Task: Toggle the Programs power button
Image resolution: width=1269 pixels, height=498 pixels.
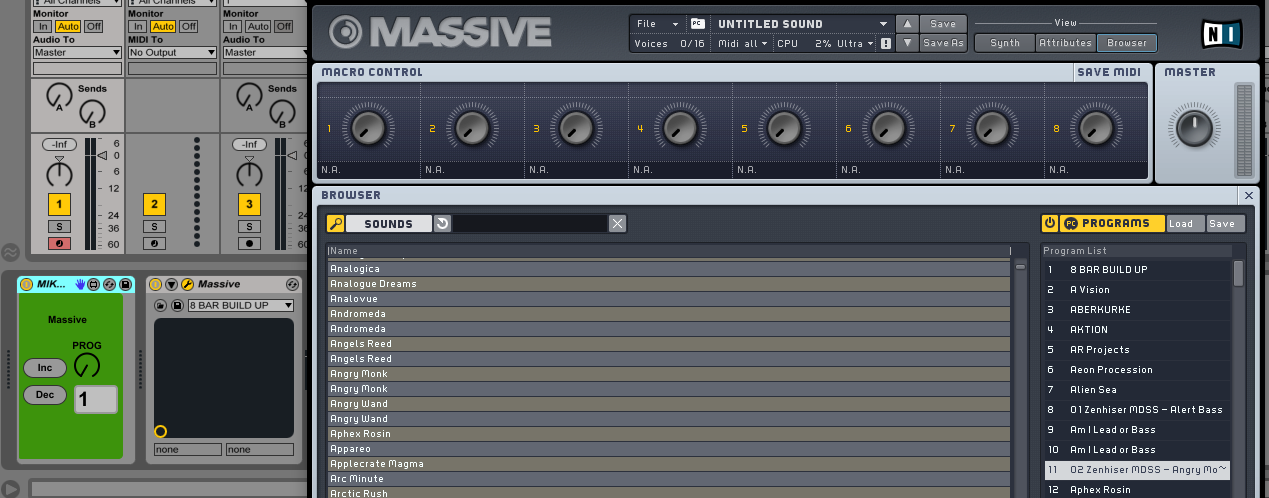Action: click(1050, 224)
